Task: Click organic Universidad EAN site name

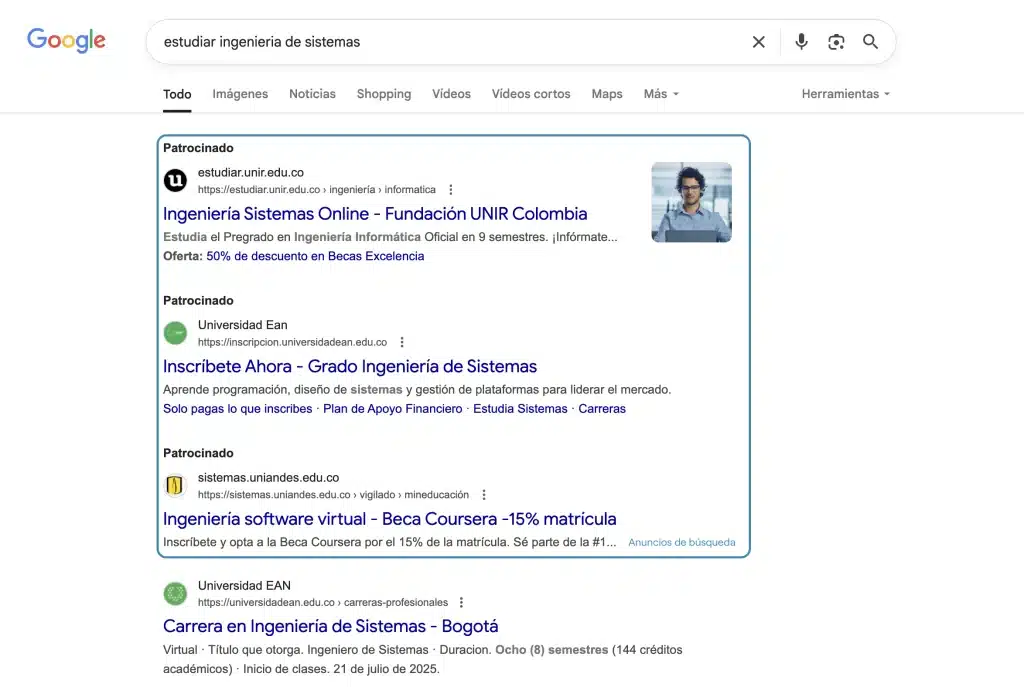Action: pos(244,586)
